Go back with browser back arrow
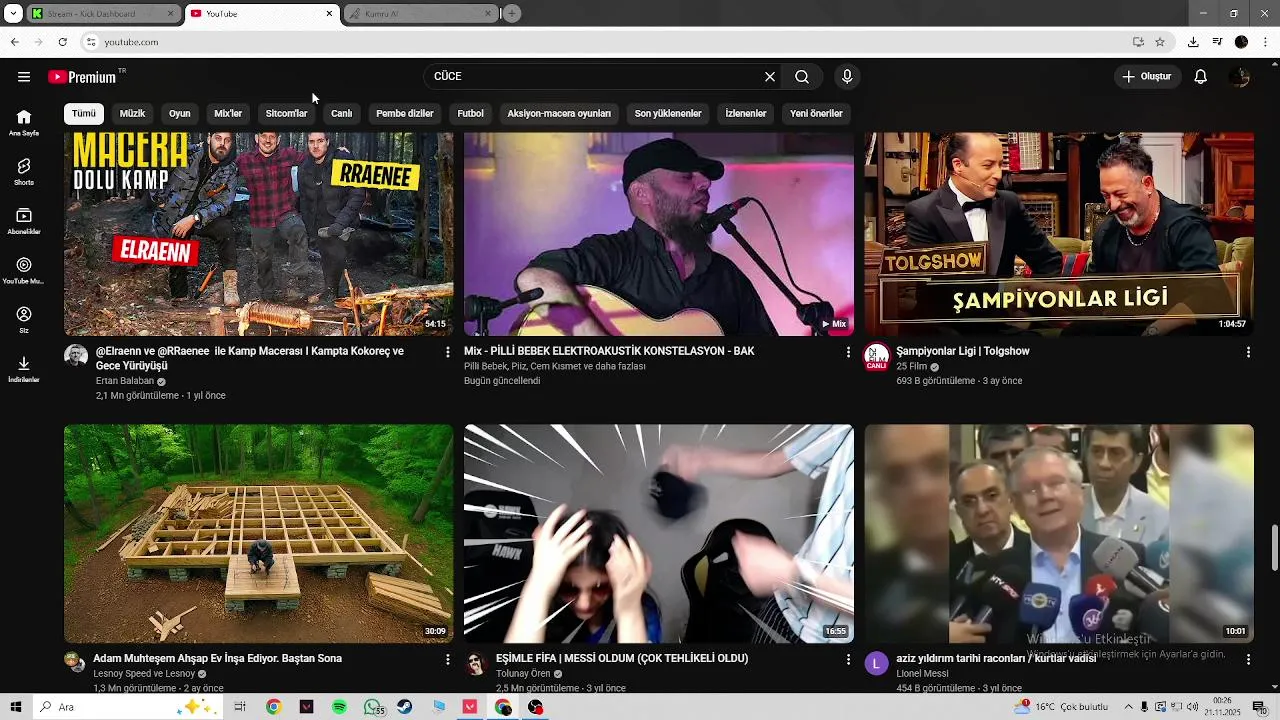The width and height of the screenshot is (1280, 720). (x=14, y=42)
